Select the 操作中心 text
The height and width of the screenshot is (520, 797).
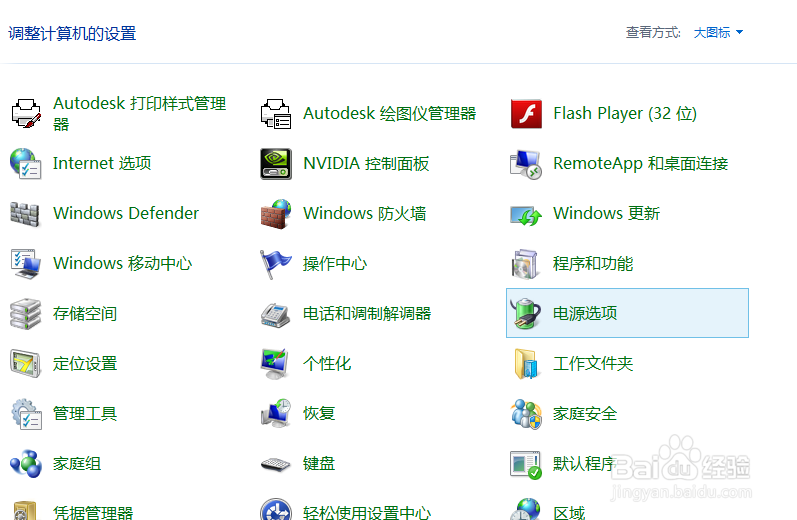(x=335, y=263)
